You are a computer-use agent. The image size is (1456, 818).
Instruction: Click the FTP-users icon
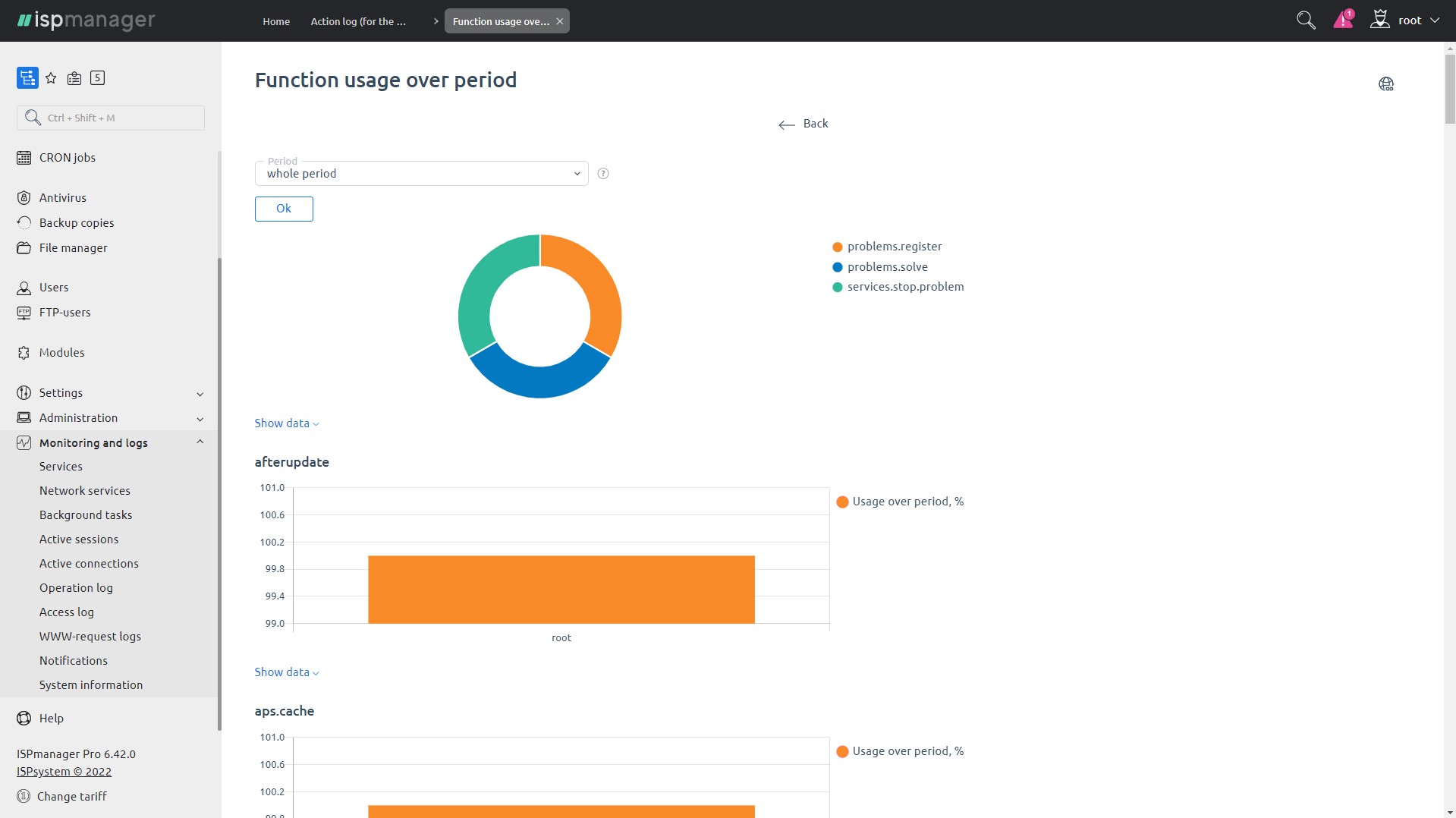pos(24,313)
